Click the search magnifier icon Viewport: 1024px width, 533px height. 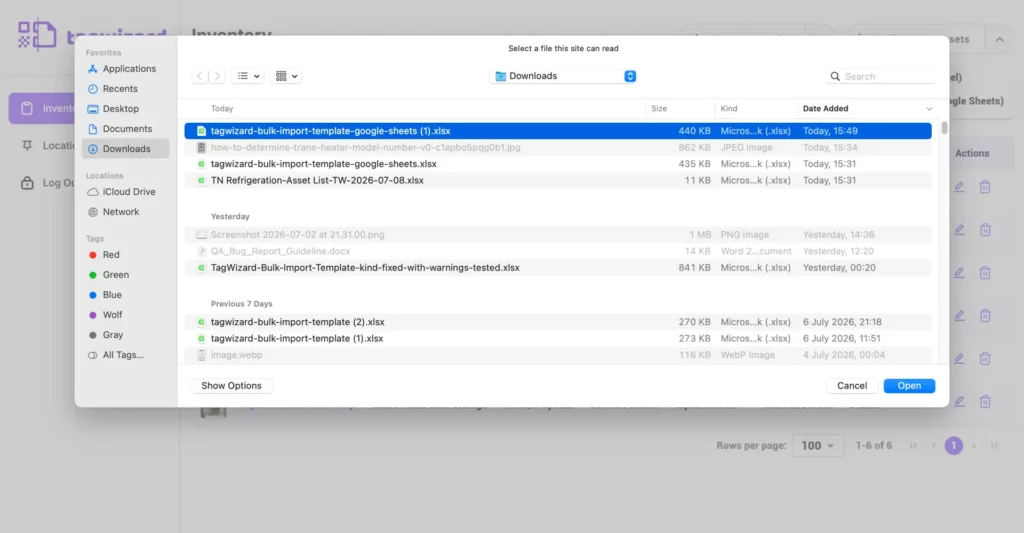(835, 76)
